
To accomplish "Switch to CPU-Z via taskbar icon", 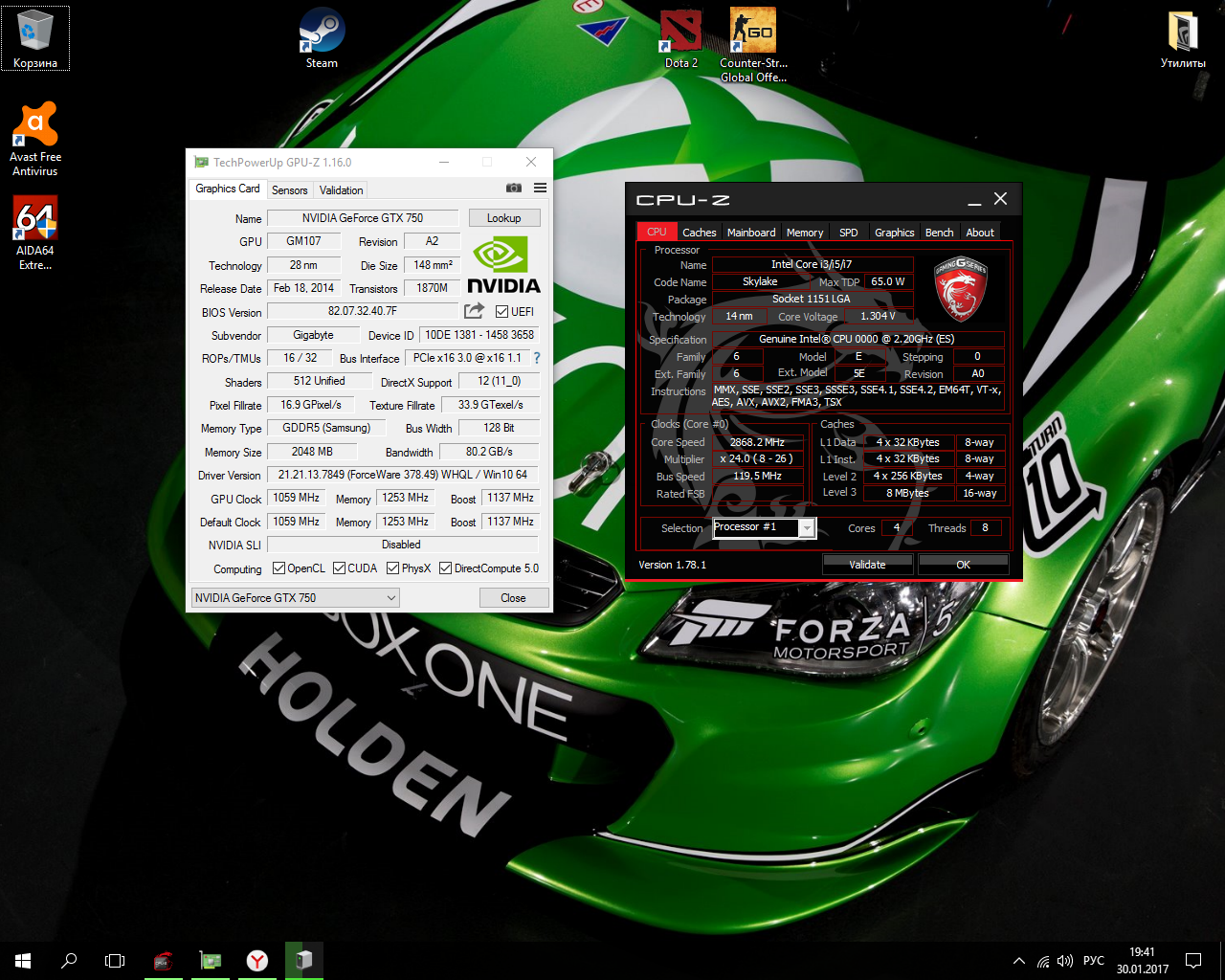I will 164,961.
